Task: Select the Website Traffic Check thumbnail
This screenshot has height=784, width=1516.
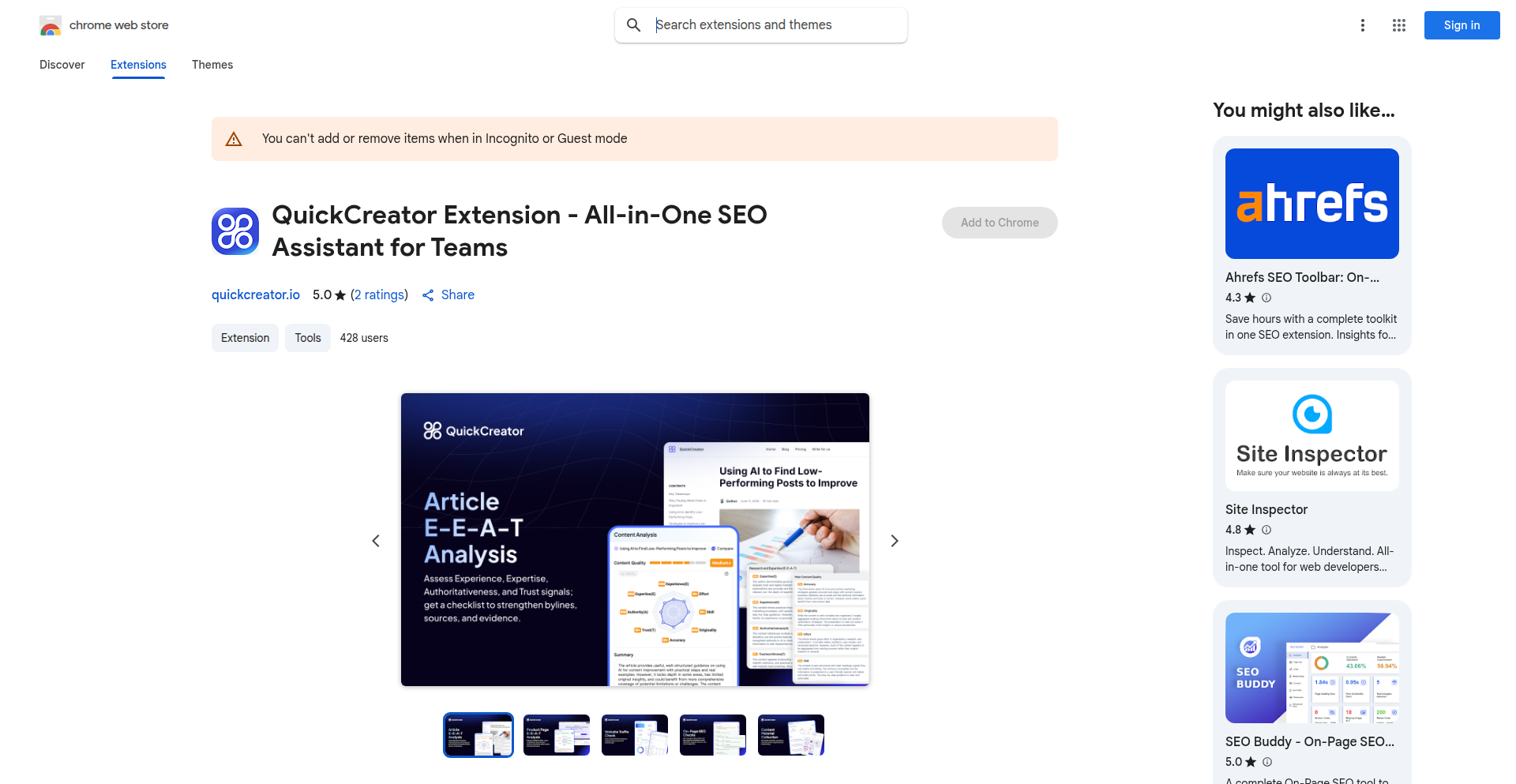Action: point(635,735)
